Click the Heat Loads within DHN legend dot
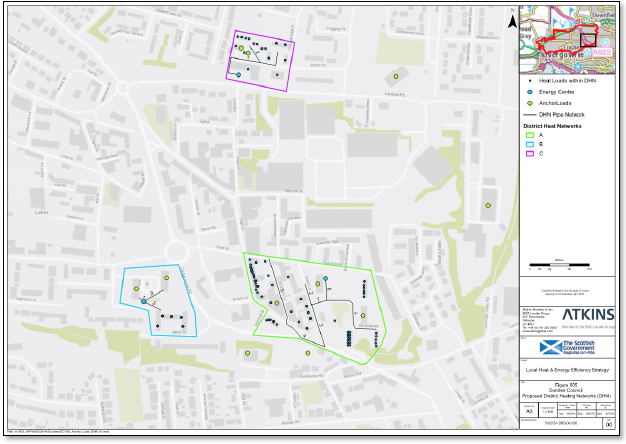This screenshot has width=626, height=444. click(x=530, y=81)
